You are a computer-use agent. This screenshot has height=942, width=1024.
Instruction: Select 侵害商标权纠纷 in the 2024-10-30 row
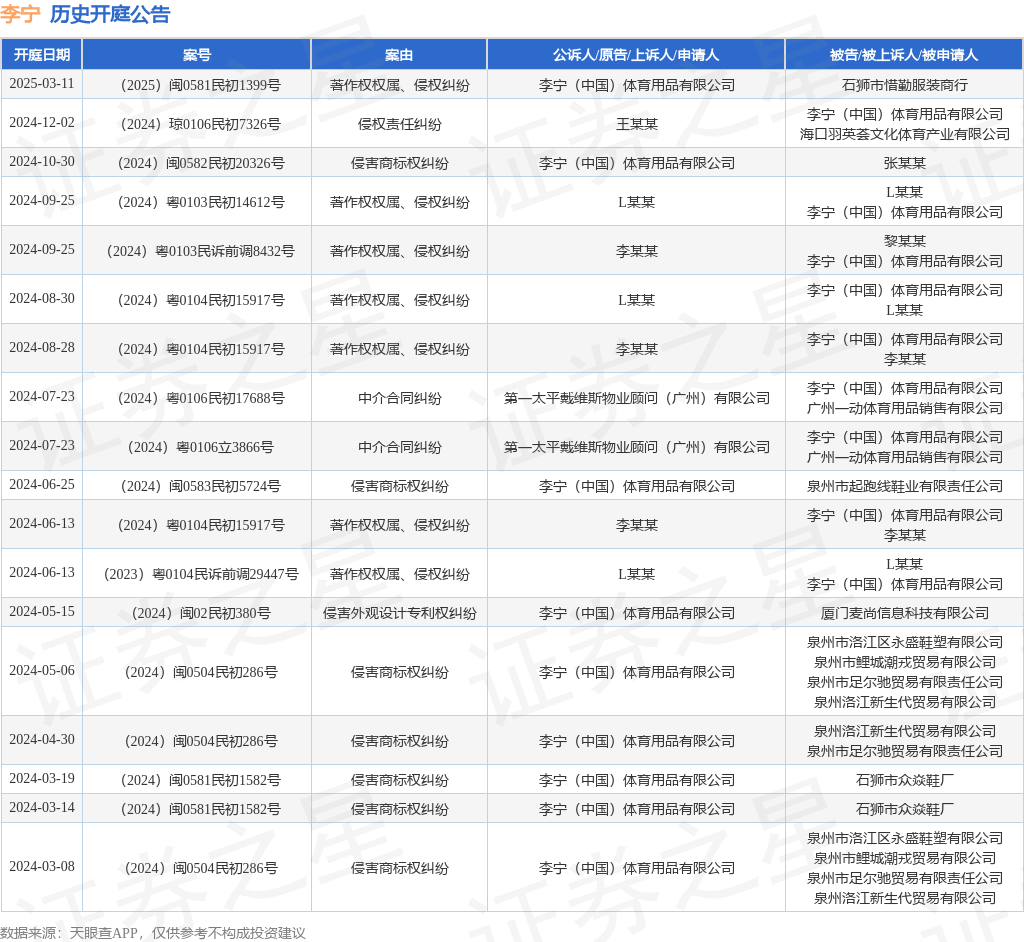tap(400, 163)
